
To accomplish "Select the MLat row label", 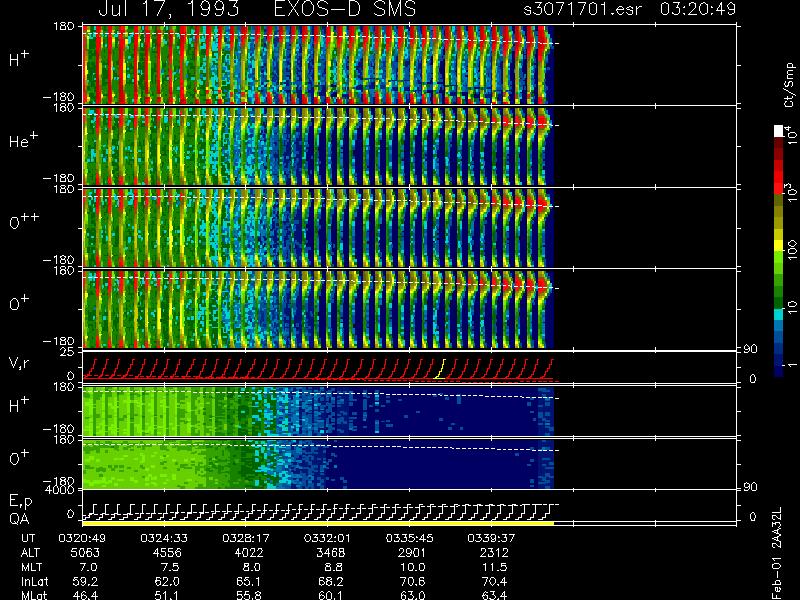I will [x=34, y=595].
